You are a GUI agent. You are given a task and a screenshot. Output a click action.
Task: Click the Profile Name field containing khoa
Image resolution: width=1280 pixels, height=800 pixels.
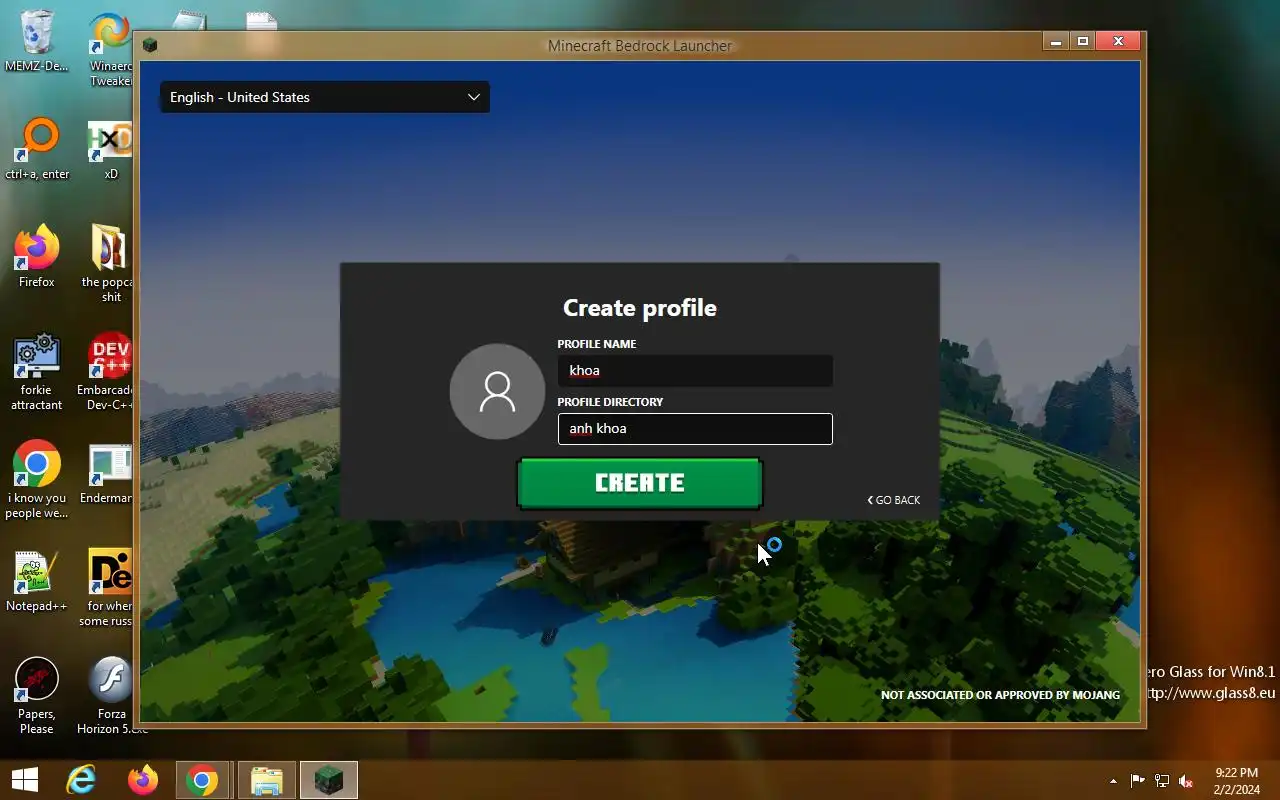coord(695,371)
